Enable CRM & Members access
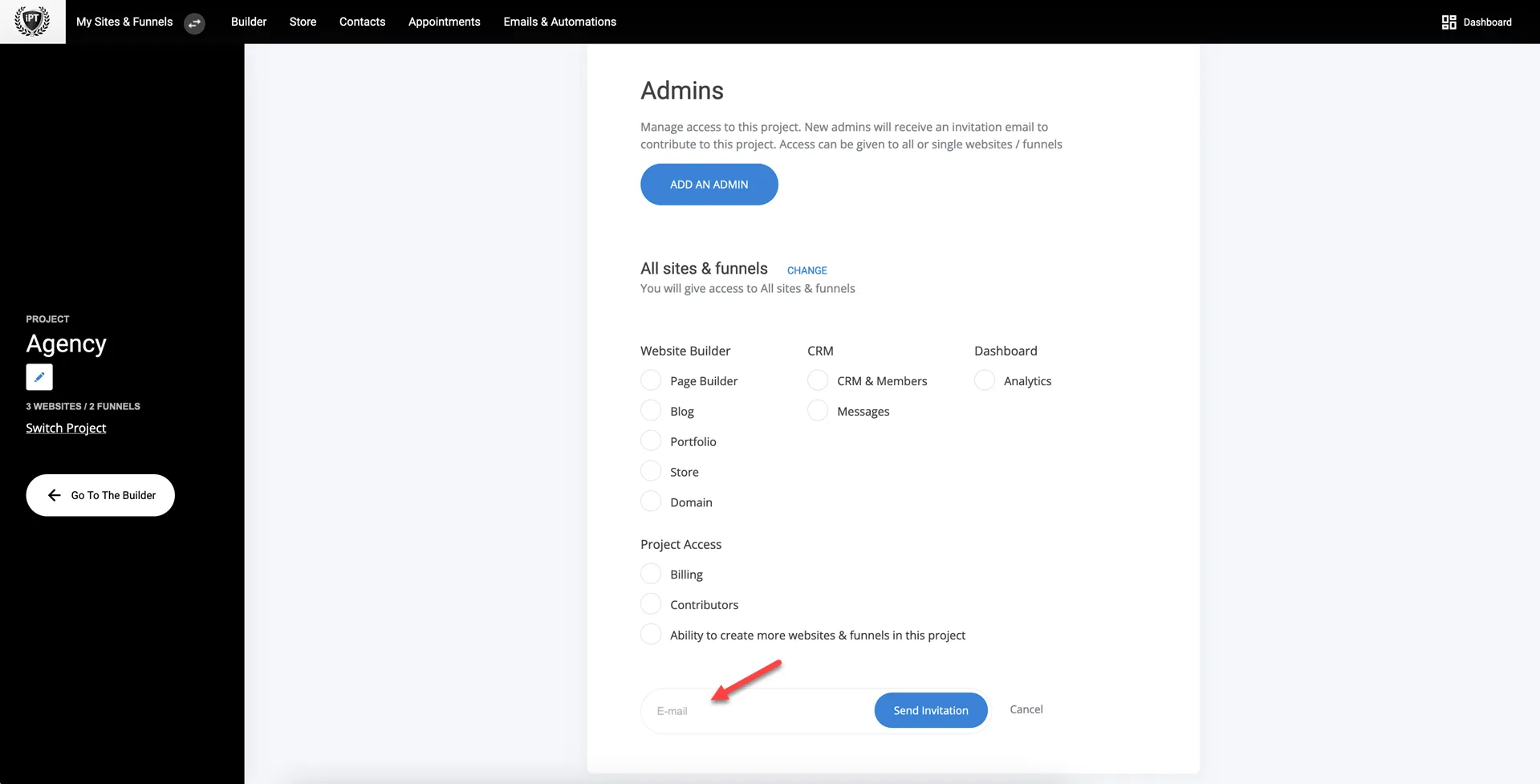The height and width of the screenshot is (784, 1540). pos(817,380)
